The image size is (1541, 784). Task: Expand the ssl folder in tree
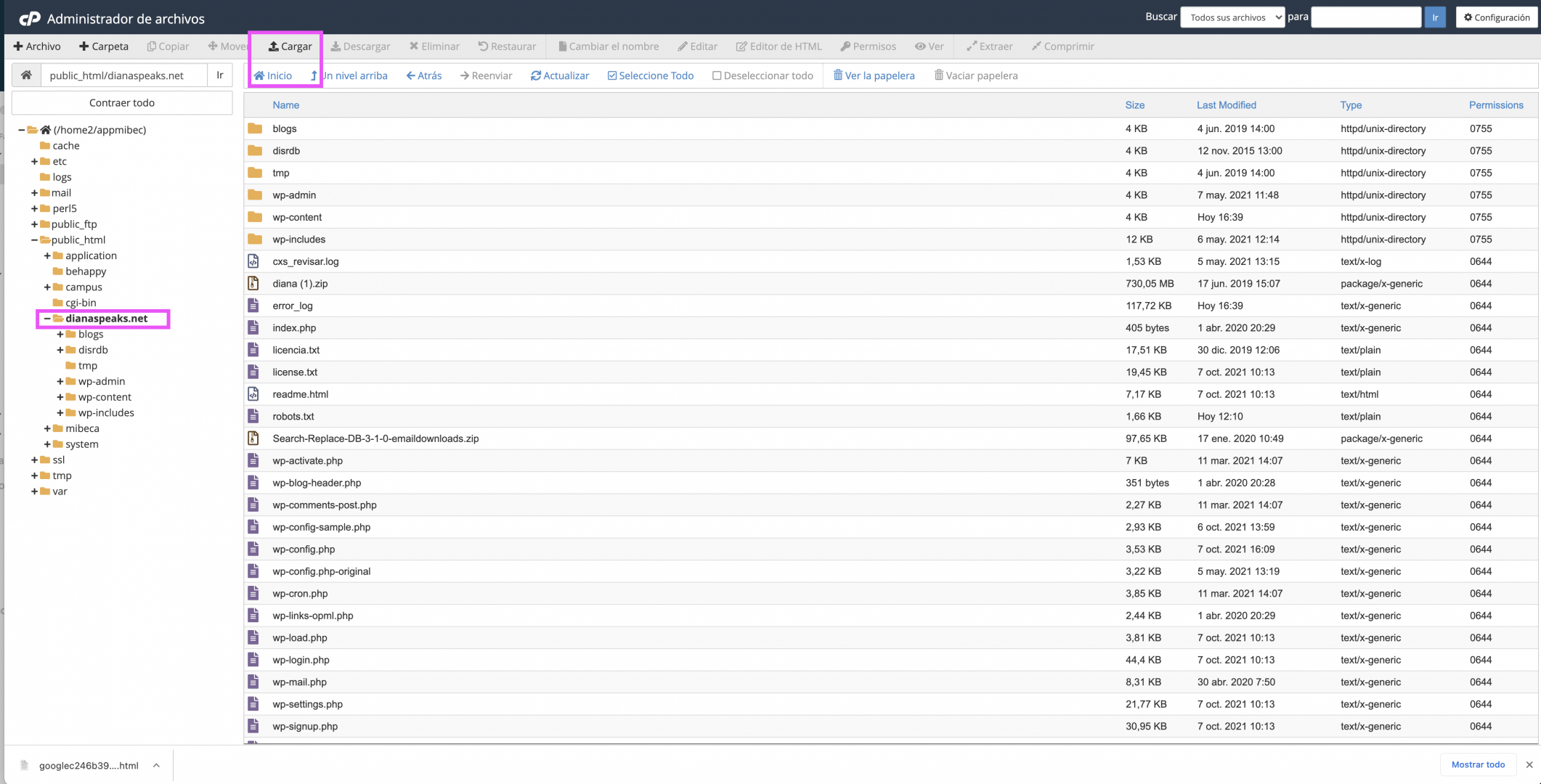point(34,460)
